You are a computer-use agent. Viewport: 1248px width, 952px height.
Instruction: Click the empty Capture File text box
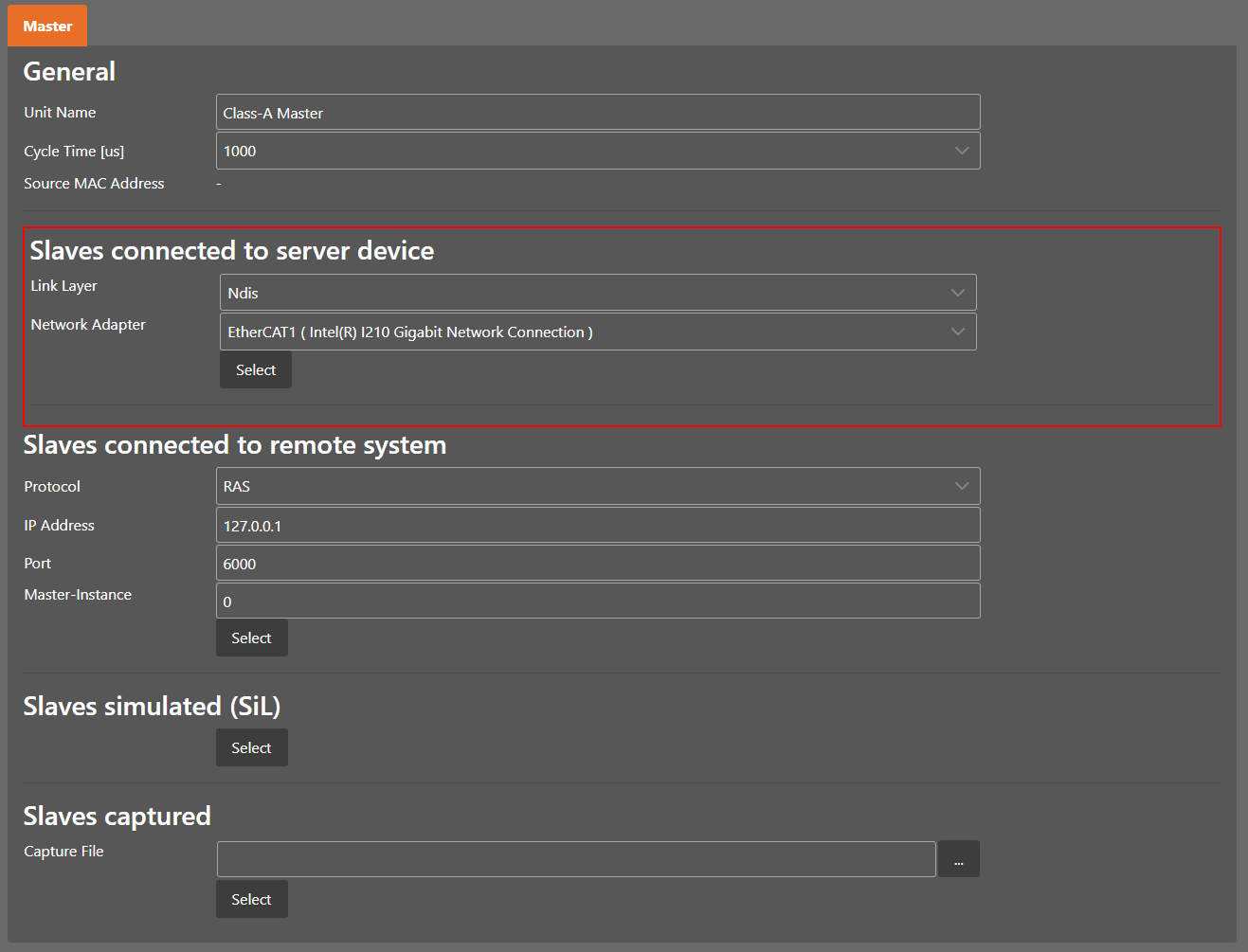click(x=575, y=859)
